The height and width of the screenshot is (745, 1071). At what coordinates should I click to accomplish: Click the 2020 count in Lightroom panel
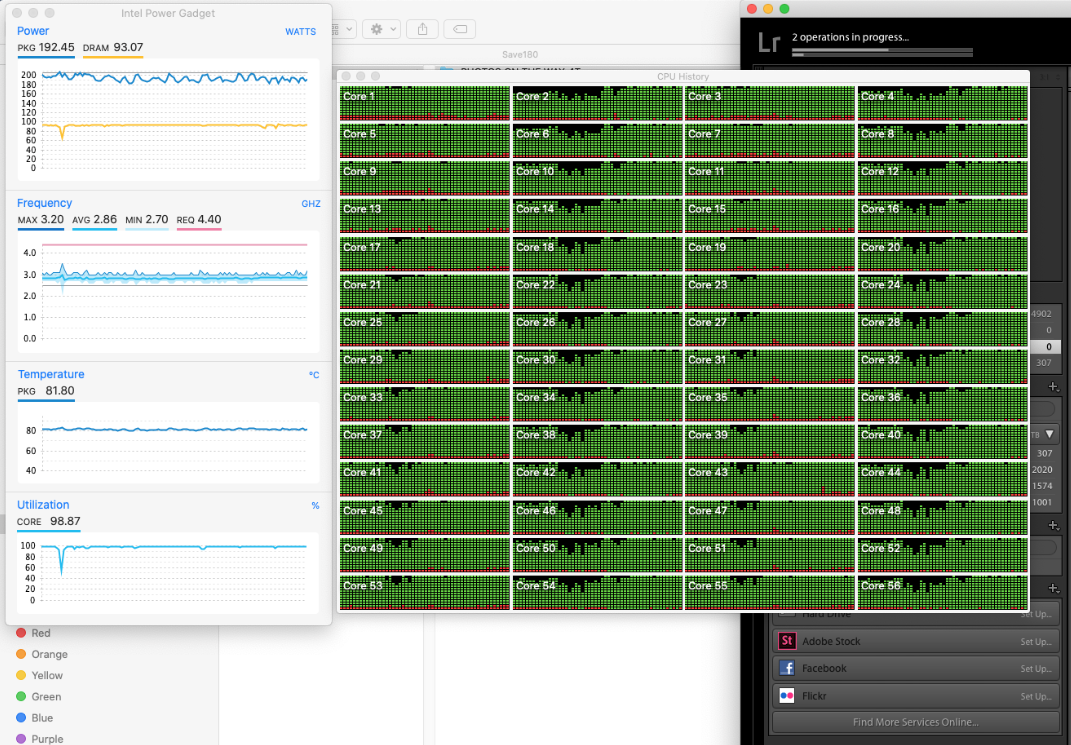pos(1042,470)
